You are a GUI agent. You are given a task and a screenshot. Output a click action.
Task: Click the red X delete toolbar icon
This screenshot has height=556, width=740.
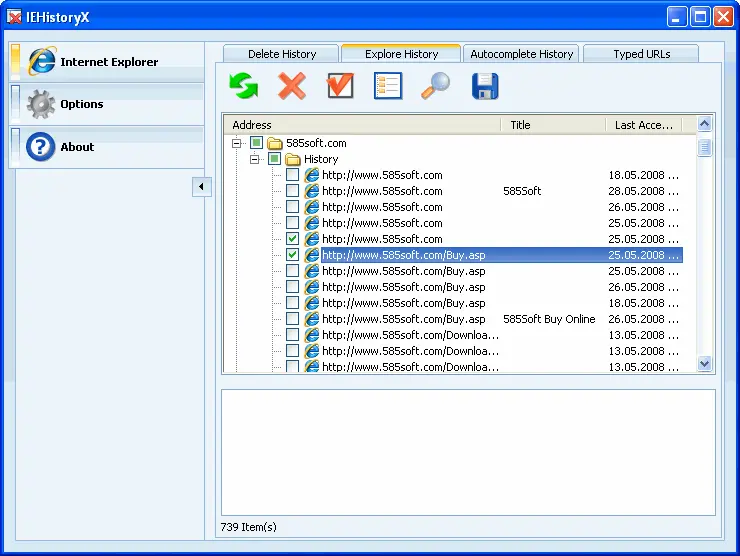[292, 86]
